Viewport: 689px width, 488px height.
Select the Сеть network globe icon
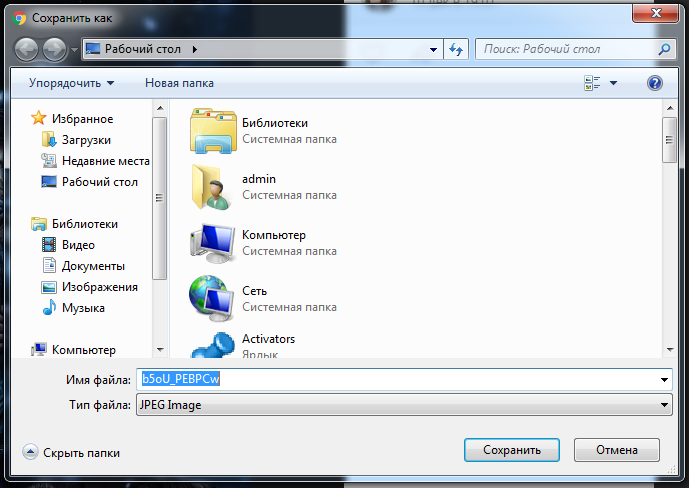coord(212,298)
